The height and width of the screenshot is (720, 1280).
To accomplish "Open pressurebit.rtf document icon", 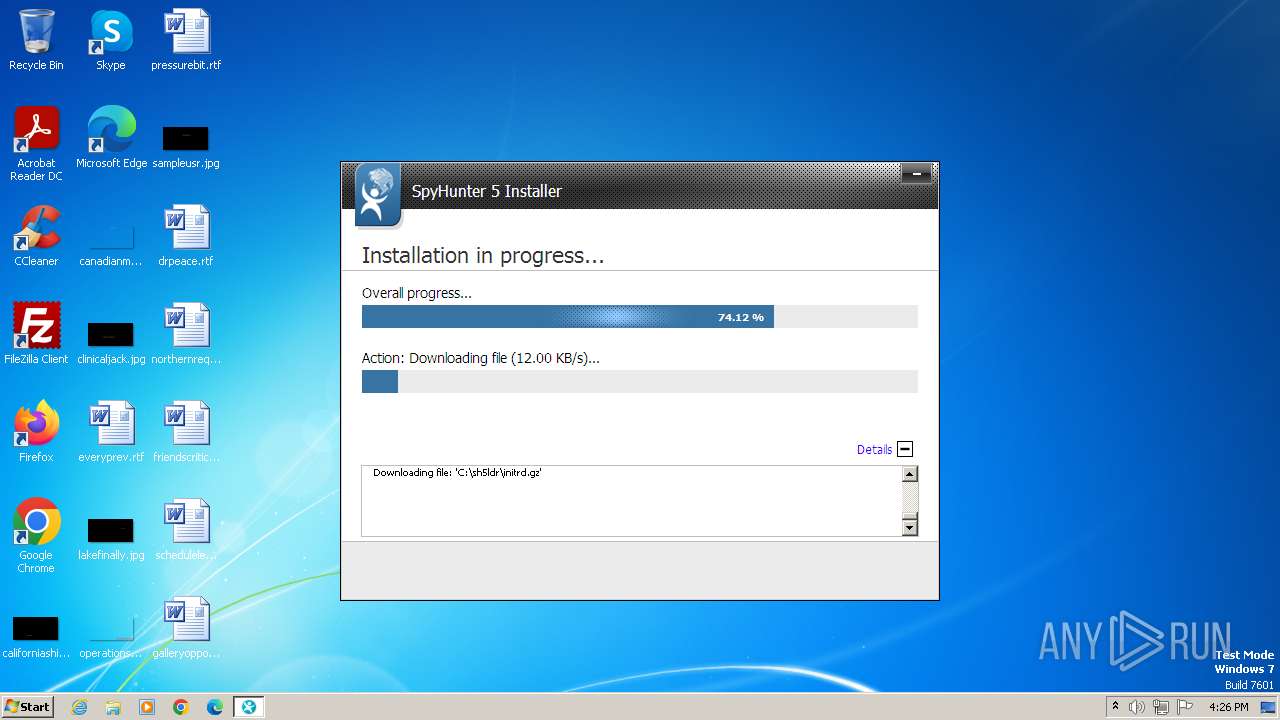I will coord(186,40).
